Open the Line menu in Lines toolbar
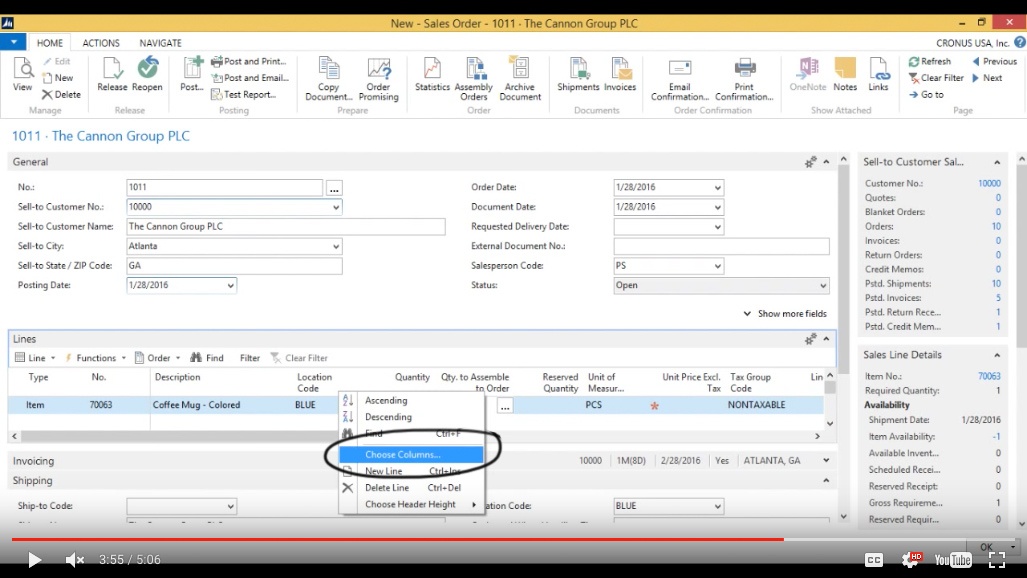 pyautogui.click(x=35, y=358)
